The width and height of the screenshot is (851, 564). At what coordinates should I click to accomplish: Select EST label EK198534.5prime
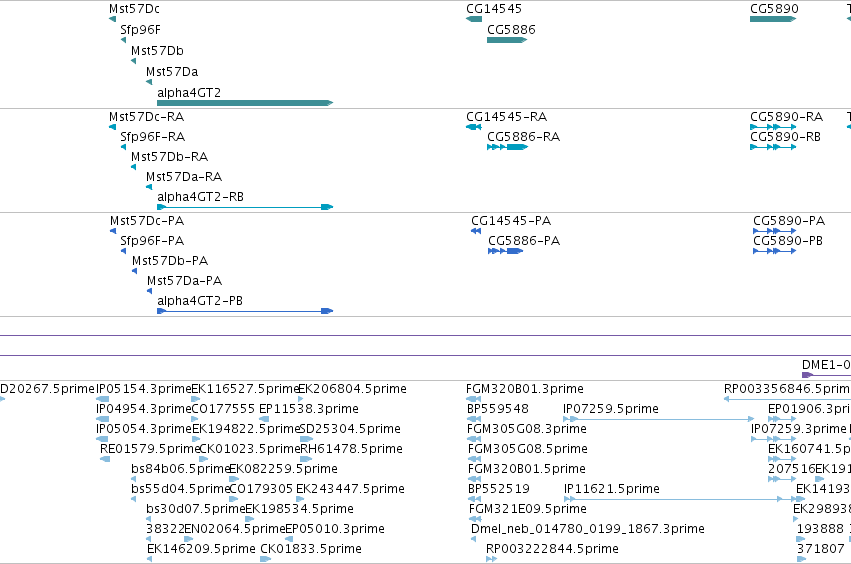coord(300,510)
